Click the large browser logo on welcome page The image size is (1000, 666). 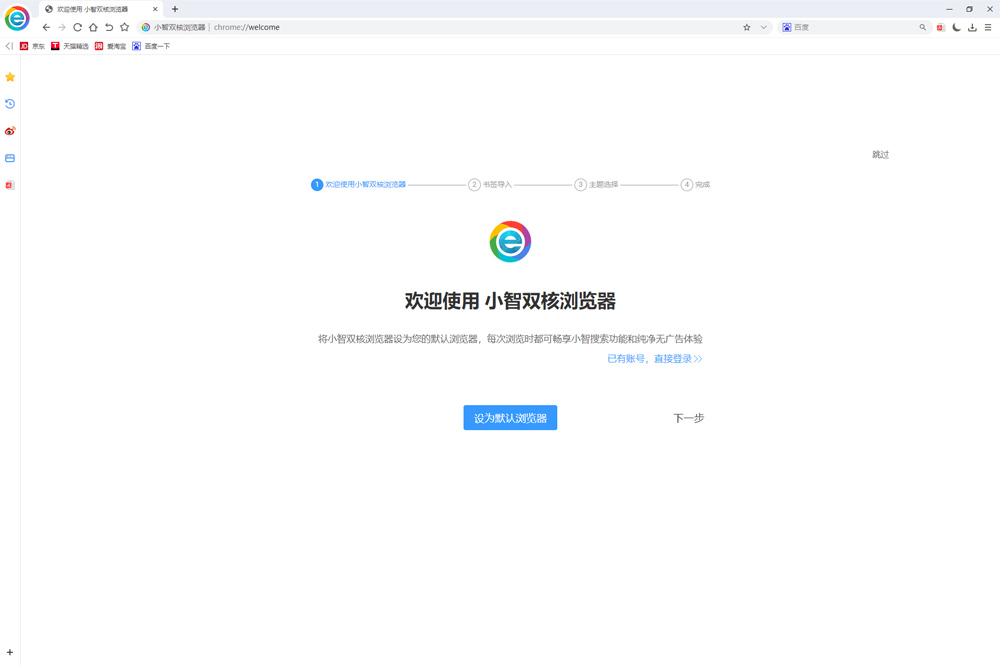(x=510, y=242)
